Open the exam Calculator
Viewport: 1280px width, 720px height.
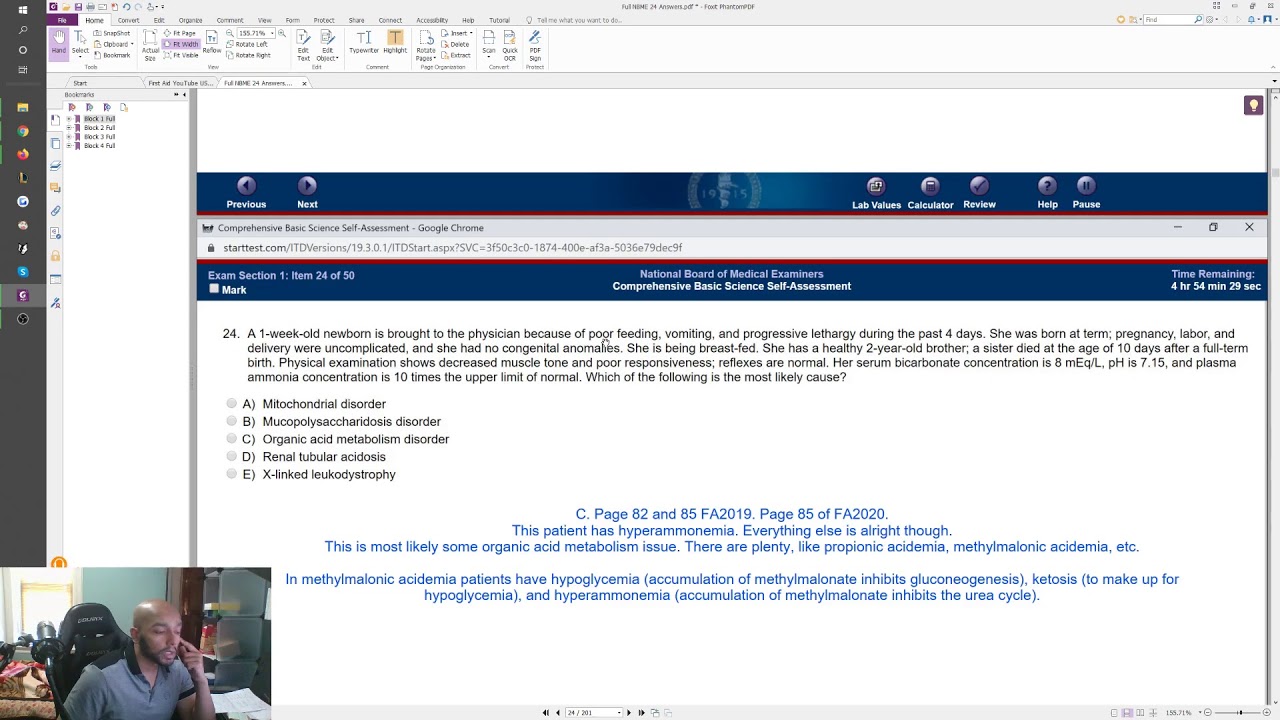(930, 193)
